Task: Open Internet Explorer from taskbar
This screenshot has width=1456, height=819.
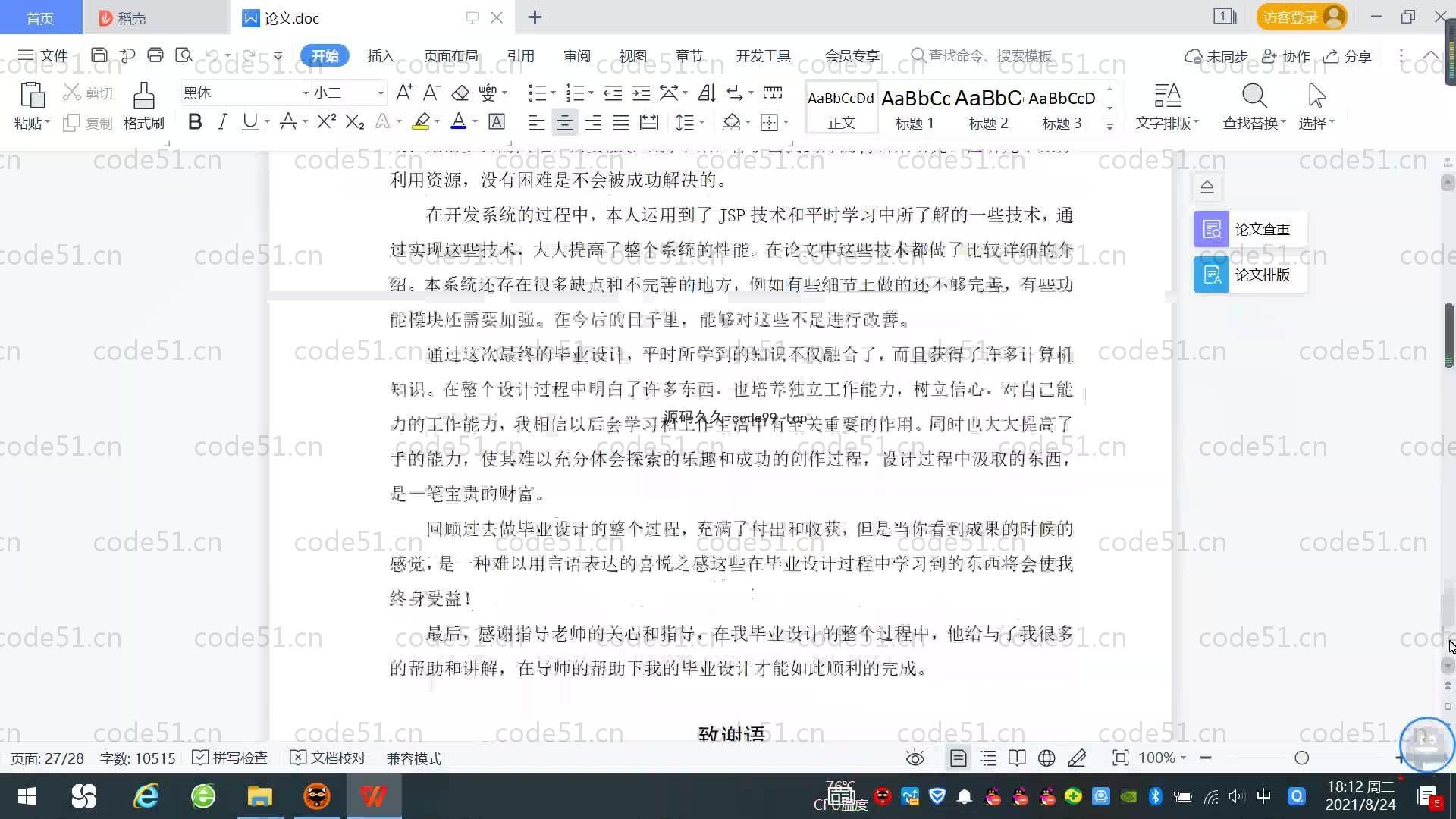Action: [146, 796]
